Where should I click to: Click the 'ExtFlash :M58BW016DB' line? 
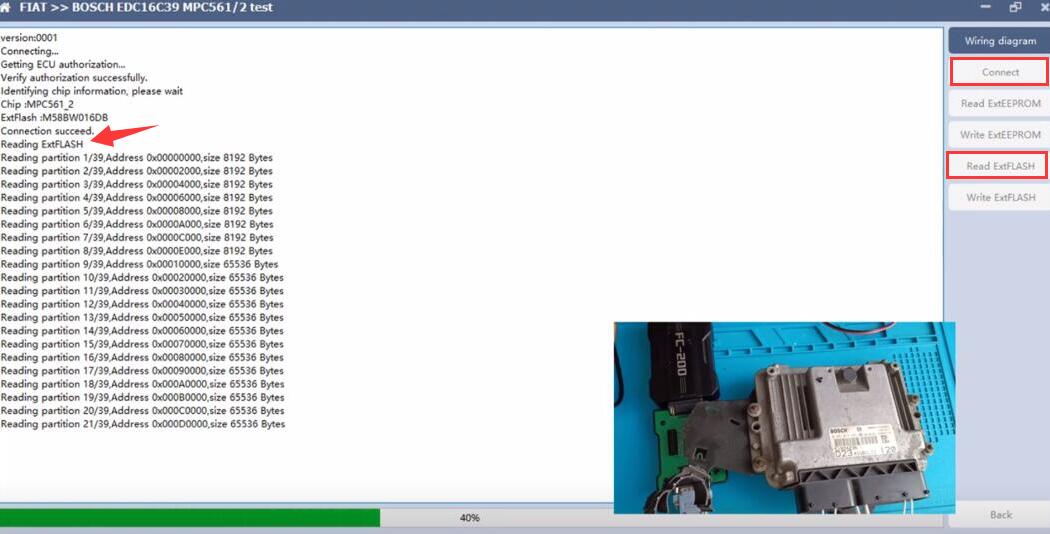point(54,118)
